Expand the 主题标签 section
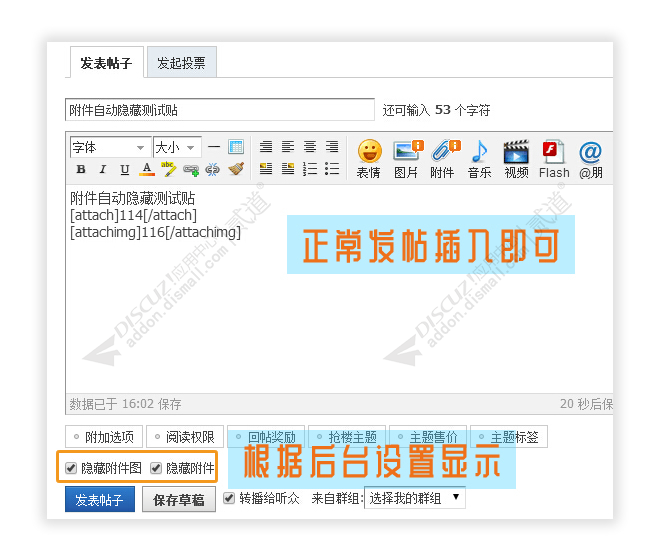660x560 pixels. pyautogui.click(x=509, y=437)
